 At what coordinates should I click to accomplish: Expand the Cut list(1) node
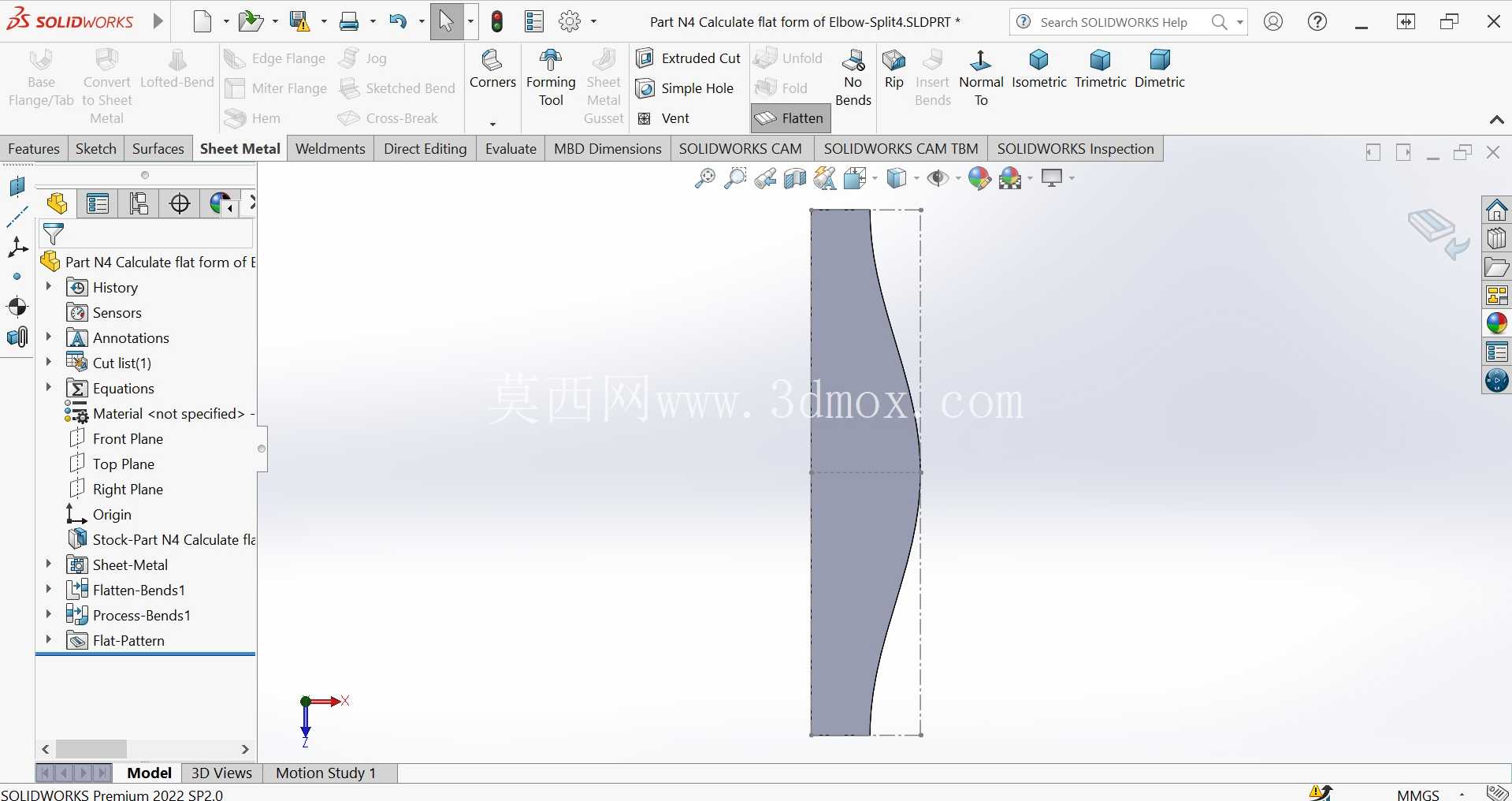tap(49, 362)
